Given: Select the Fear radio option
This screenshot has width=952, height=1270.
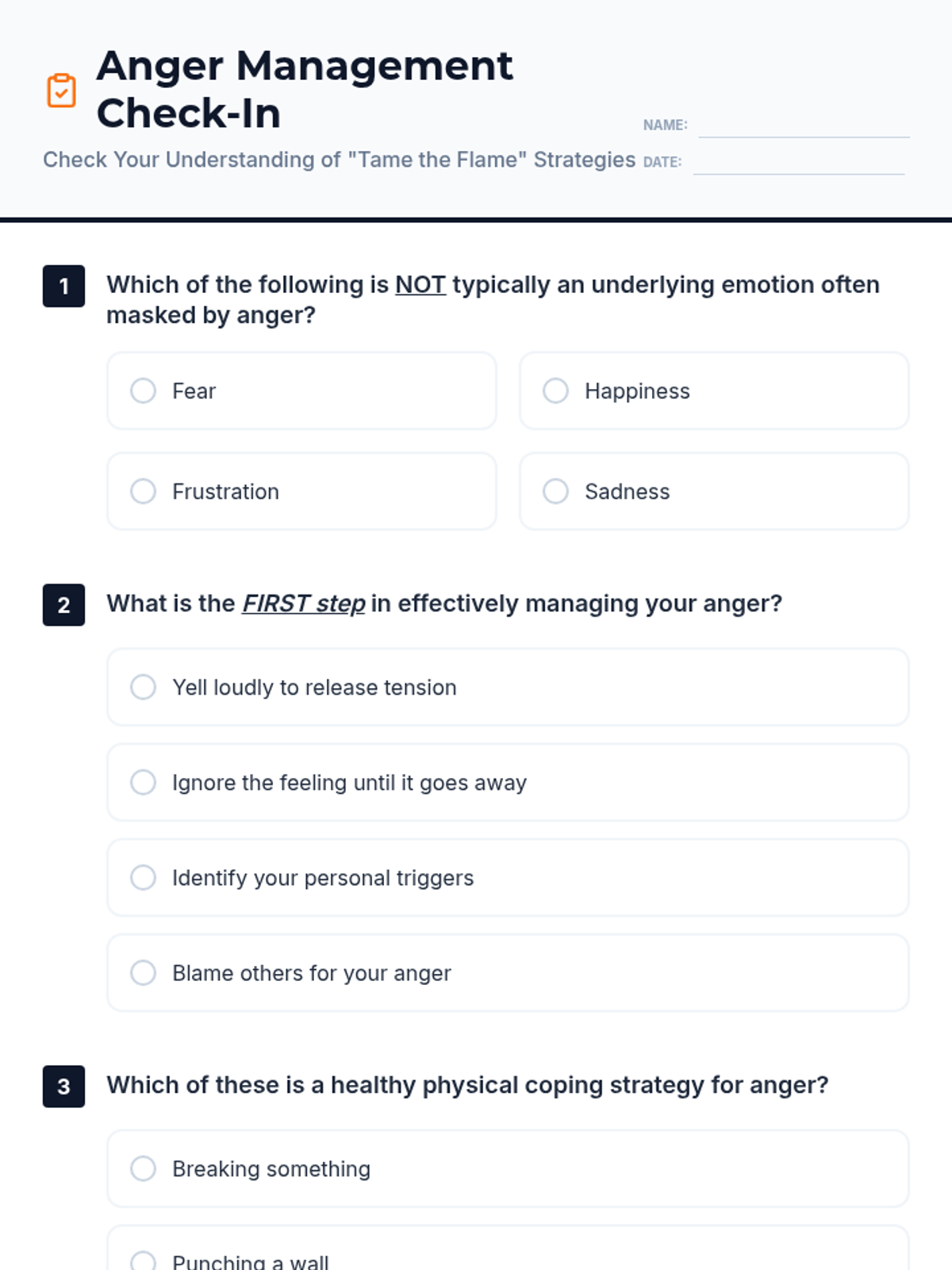Looking at the screenshot, I should pyautogui.click(x=144, y=391).
